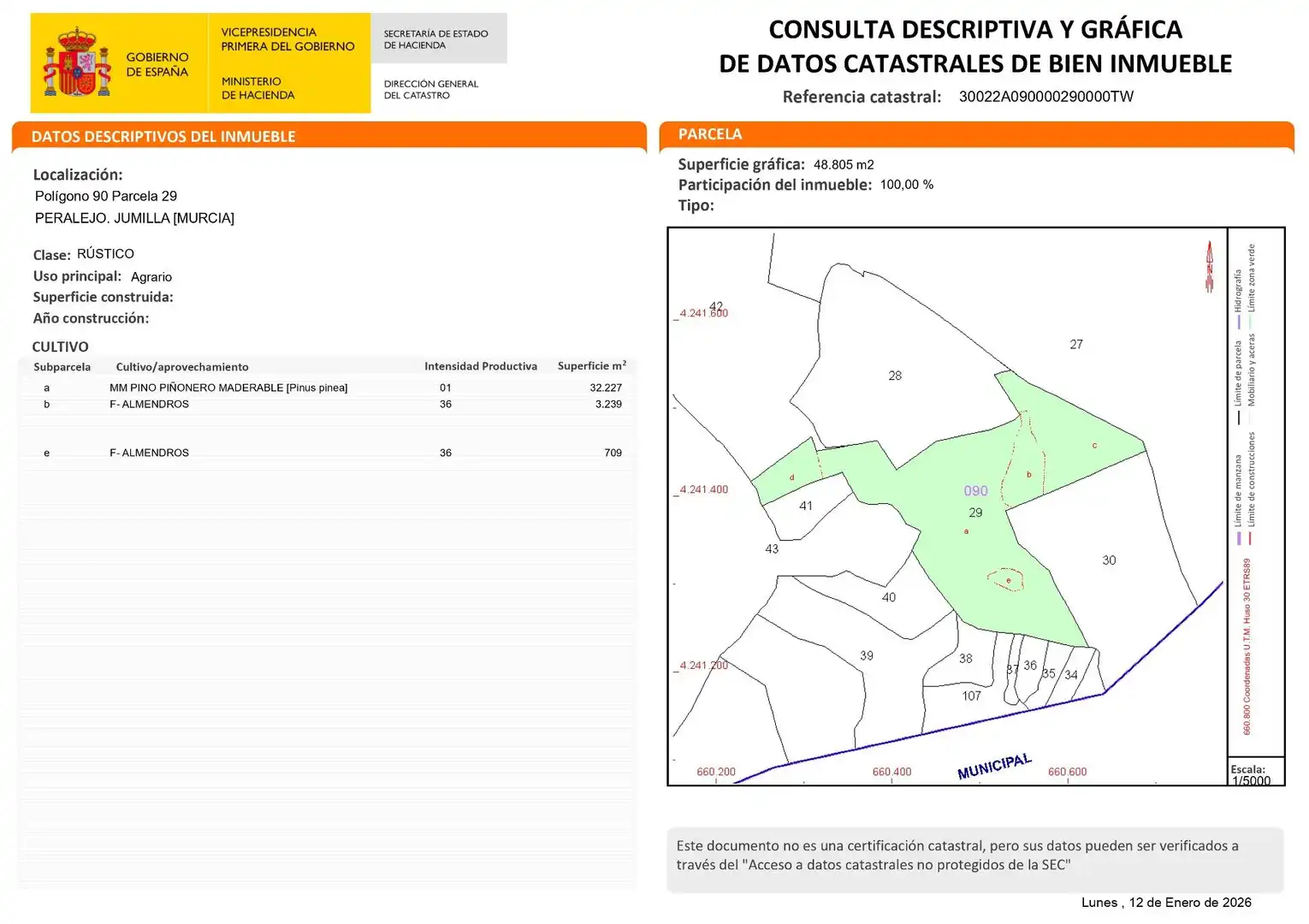This screenshot has height=924, width=1309.
Task: Click "F- ALMENDROS" in subparcela b row
Action: pyautogui.click(x=149, y=404)
